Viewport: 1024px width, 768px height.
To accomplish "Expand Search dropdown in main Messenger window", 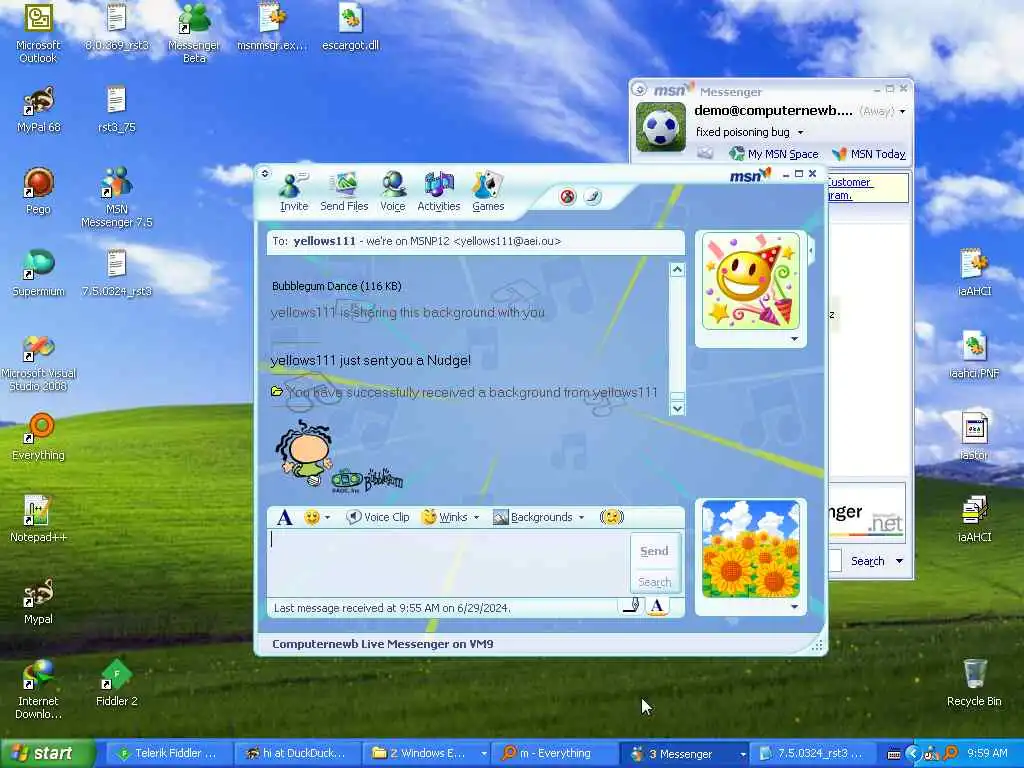I will click(x=899, y=561).
